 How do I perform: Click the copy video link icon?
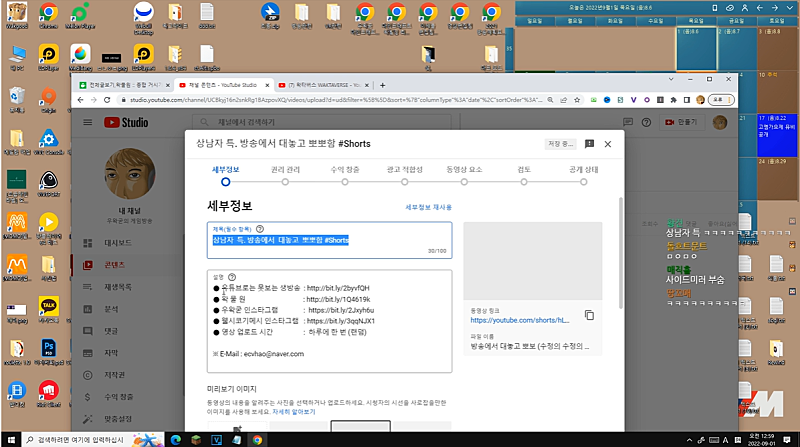[x=589, y=315]
